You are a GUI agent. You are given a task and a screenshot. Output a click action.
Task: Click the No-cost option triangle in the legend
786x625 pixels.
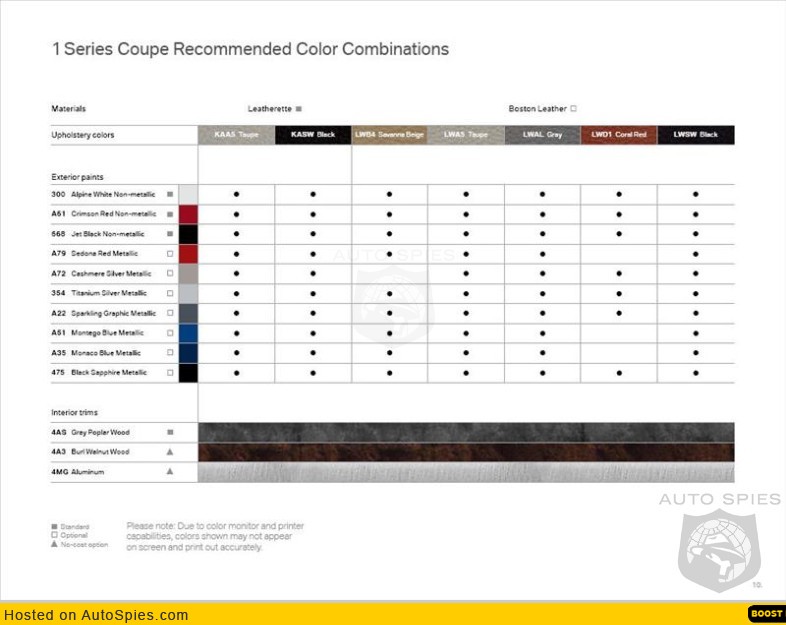tap(54, 545)
